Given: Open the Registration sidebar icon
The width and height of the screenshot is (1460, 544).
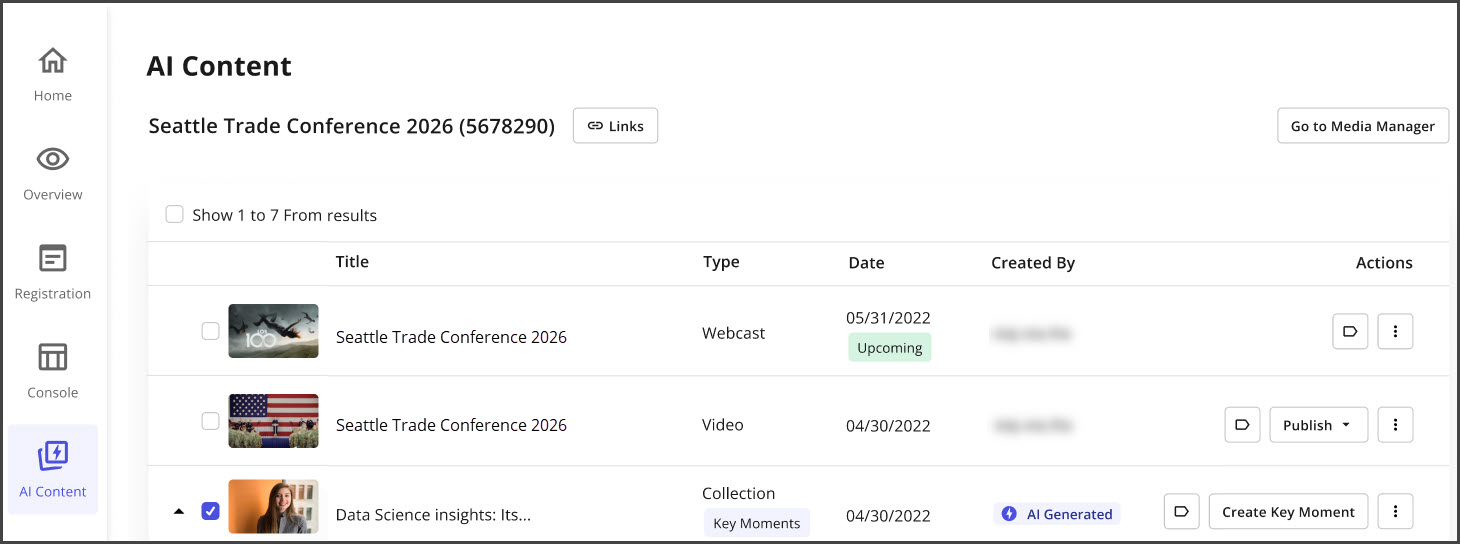Looking at the screenshot, I should [x=52, y=258].
